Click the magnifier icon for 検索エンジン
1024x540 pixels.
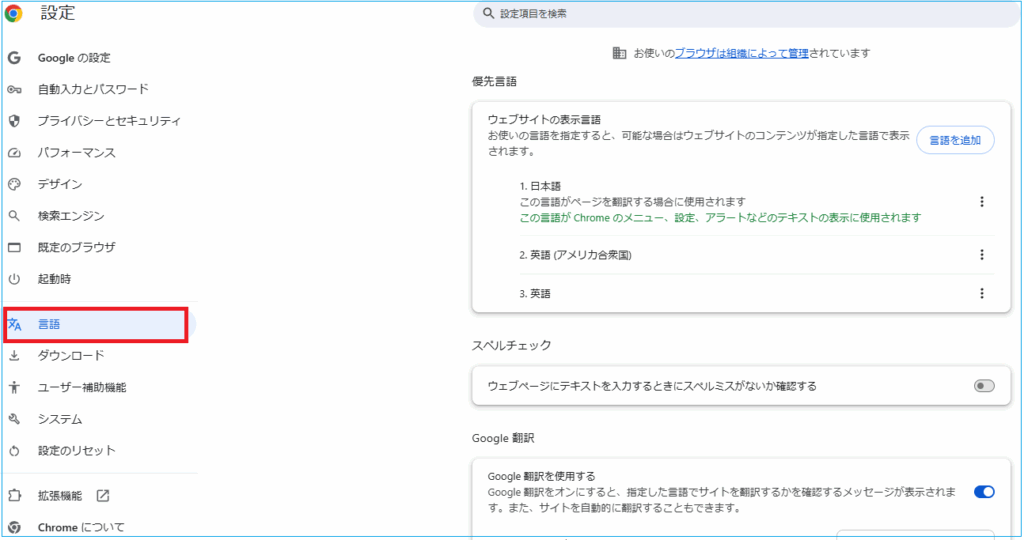tap(14, 215)
